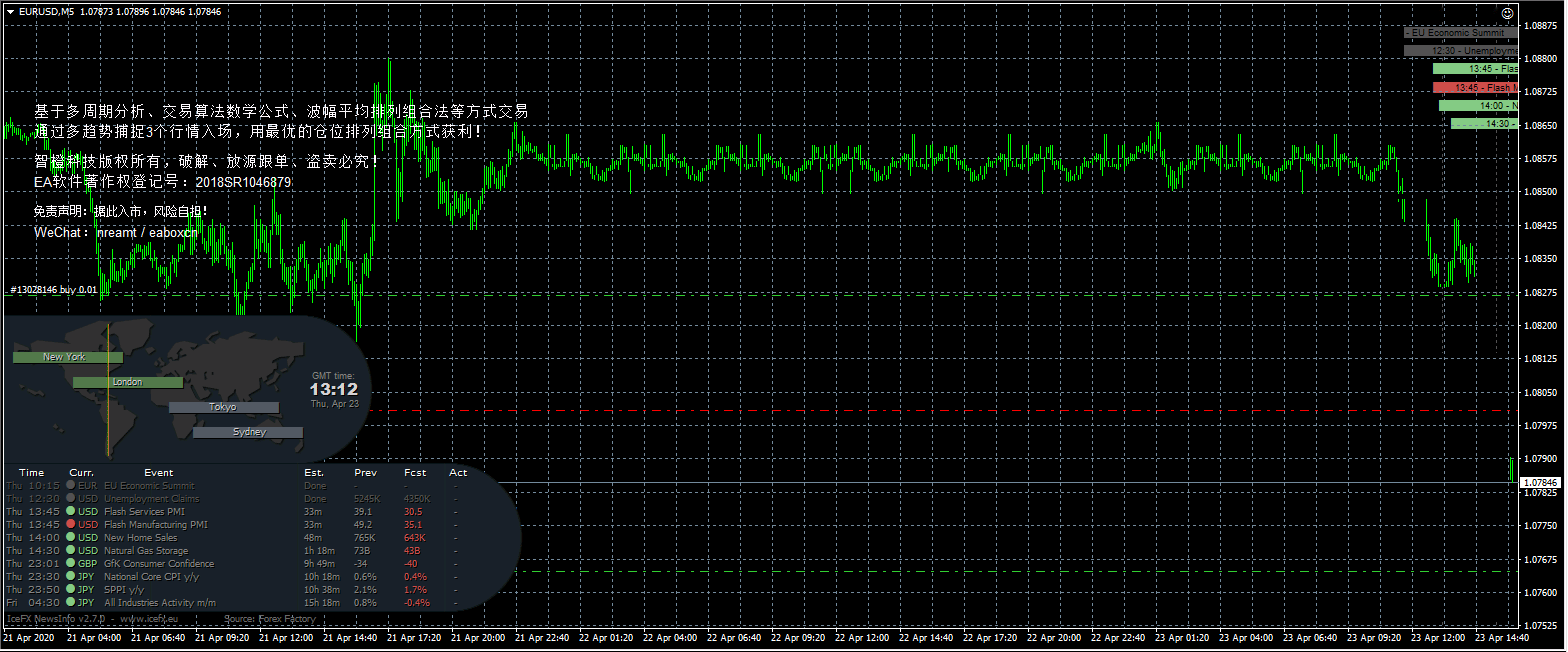
Task: Click the green dot beside National Core CPI
Action: pyautogui.click(x=70, y=576)
